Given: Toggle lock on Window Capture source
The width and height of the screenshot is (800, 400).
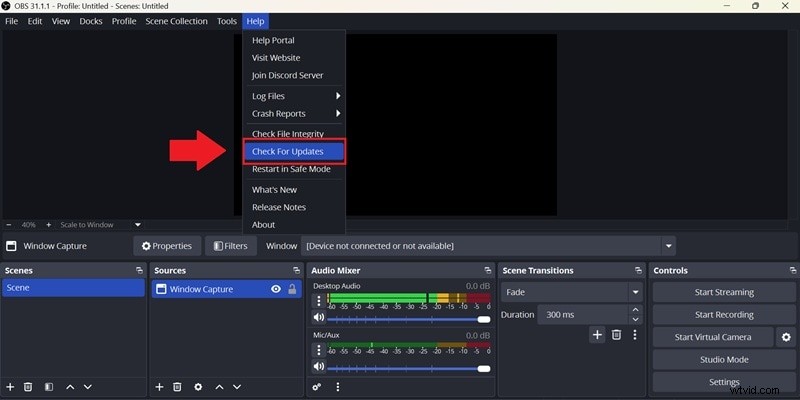Looking at the screenshot, I should click(292, 289).
